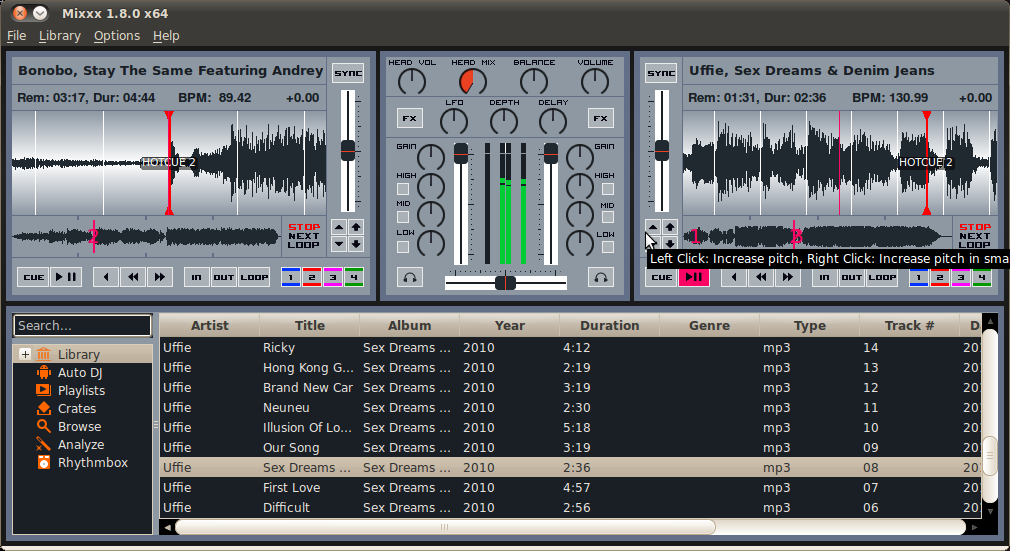Screen dimensions: 1010x551
Task: Toggle right deck headphone cue button
Action: pos(600,277)
